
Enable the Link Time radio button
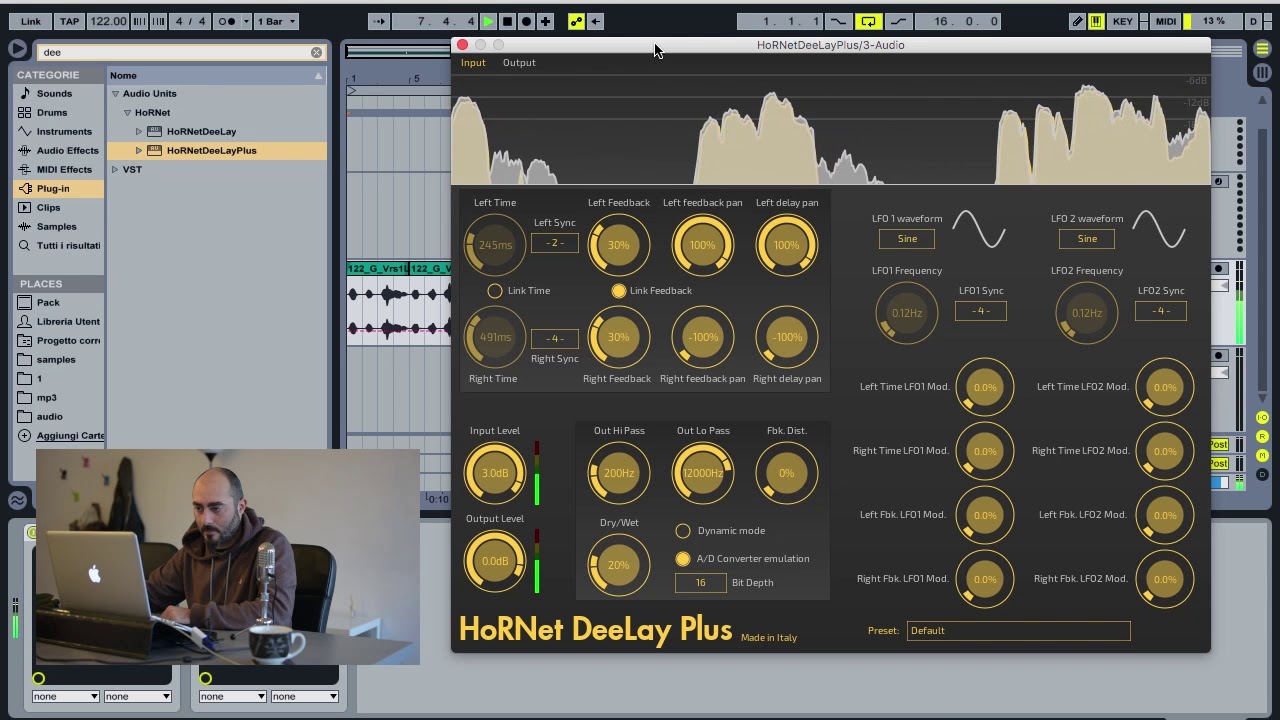tap(495, 291)
